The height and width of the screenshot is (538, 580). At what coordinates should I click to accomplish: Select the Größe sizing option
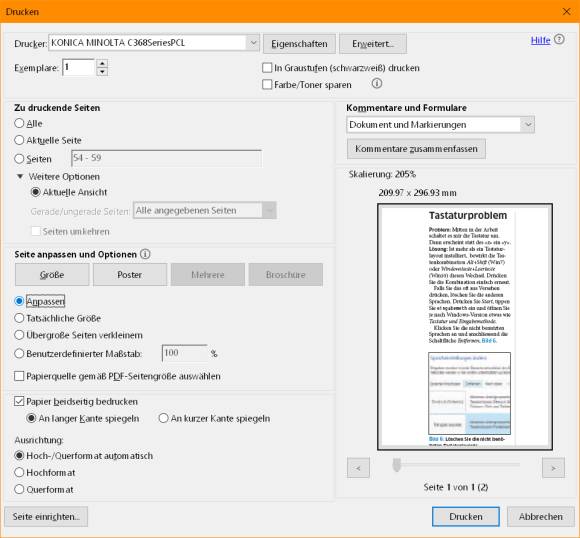(52, 275)
